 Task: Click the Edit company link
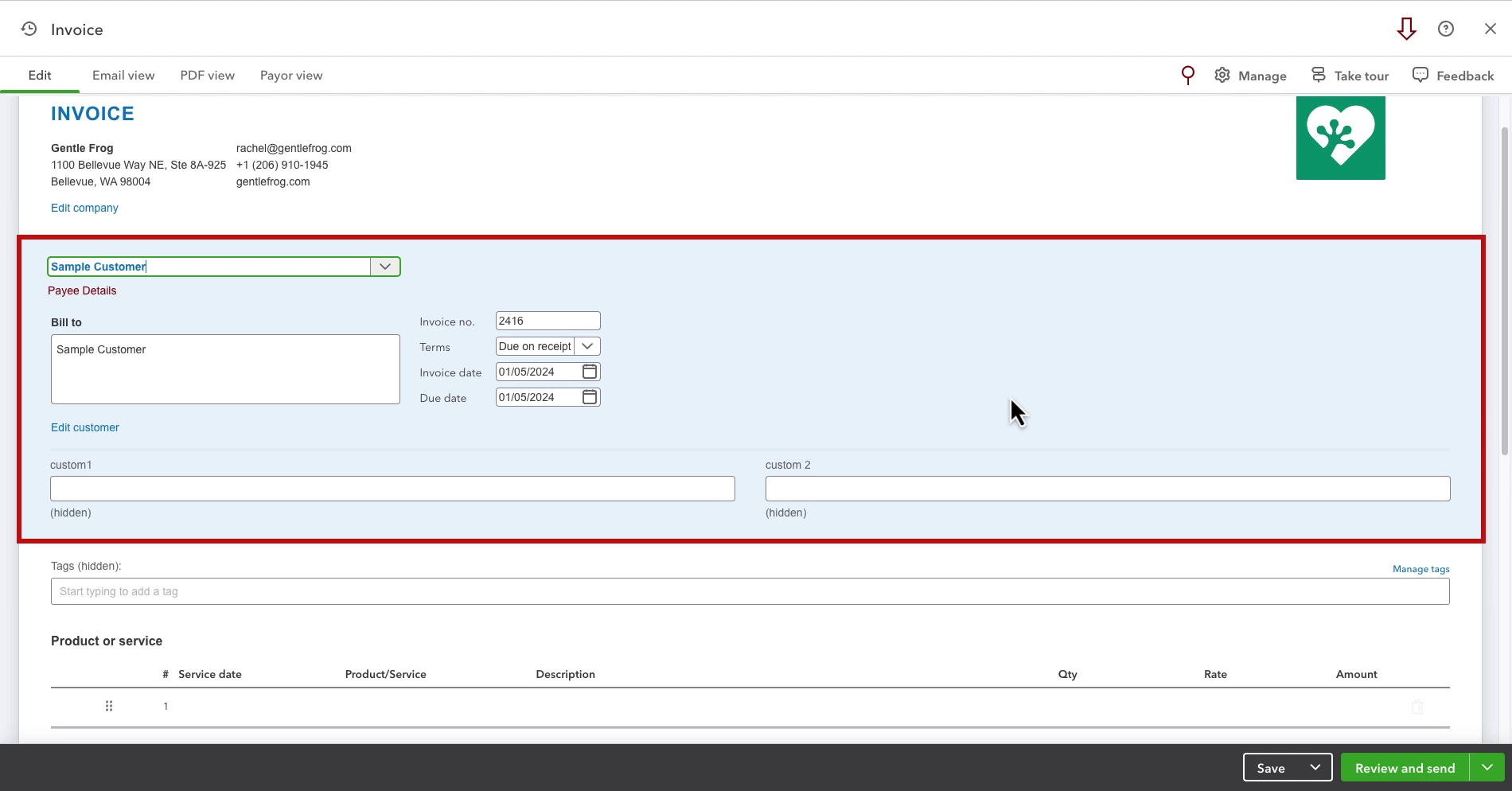tap(84, 208)
